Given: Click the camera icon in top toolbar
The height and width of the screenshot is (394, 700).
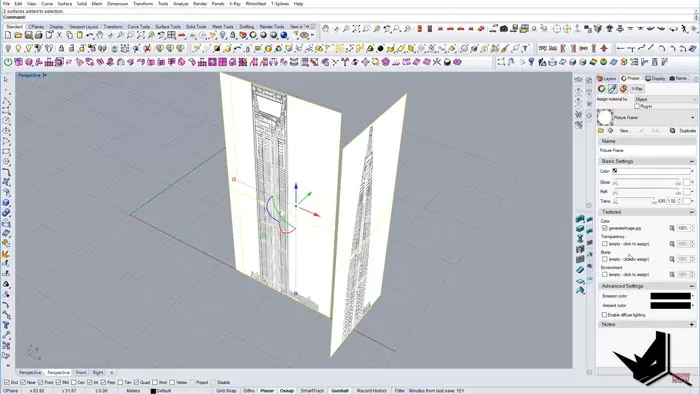Looking at the screenshot, I should pyautogui.click(x=504, y=29).
